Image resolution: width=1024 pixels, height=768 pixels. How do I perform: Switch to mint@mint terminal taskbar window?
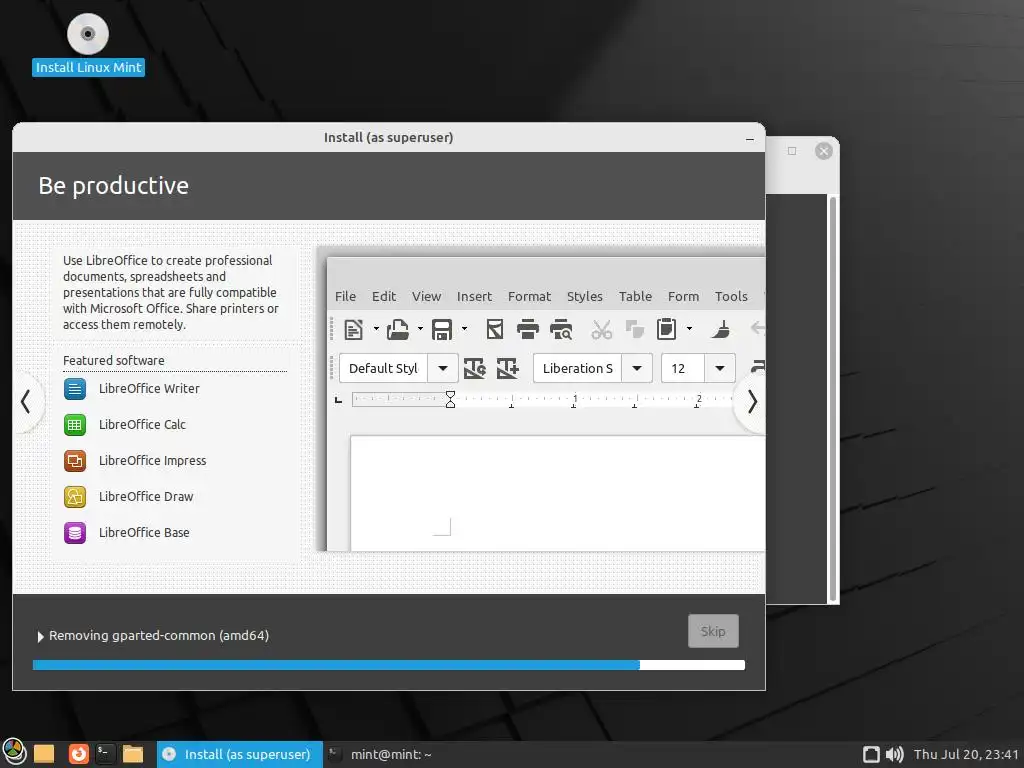tap(379, 754)
